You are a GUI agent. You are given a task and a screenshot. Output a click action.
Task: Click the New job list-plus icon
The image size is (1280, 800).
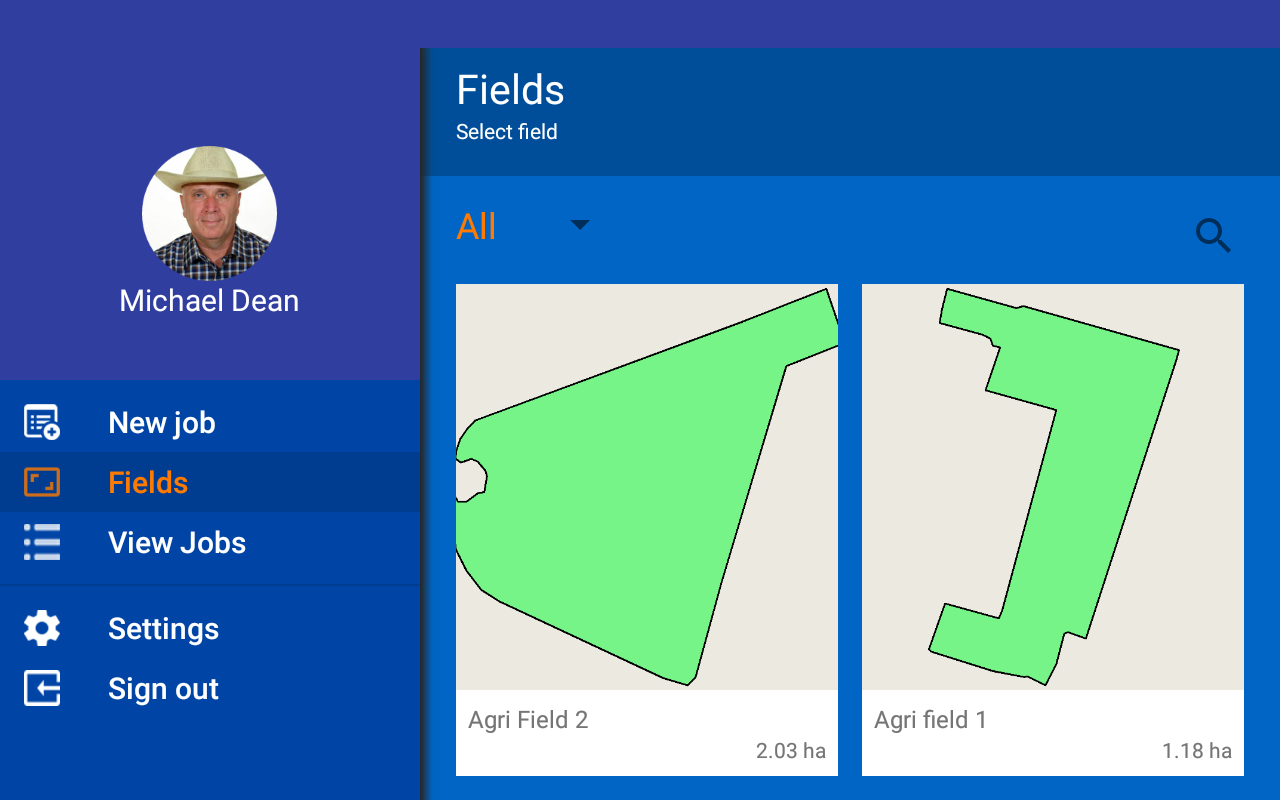[x=42, y=422]
